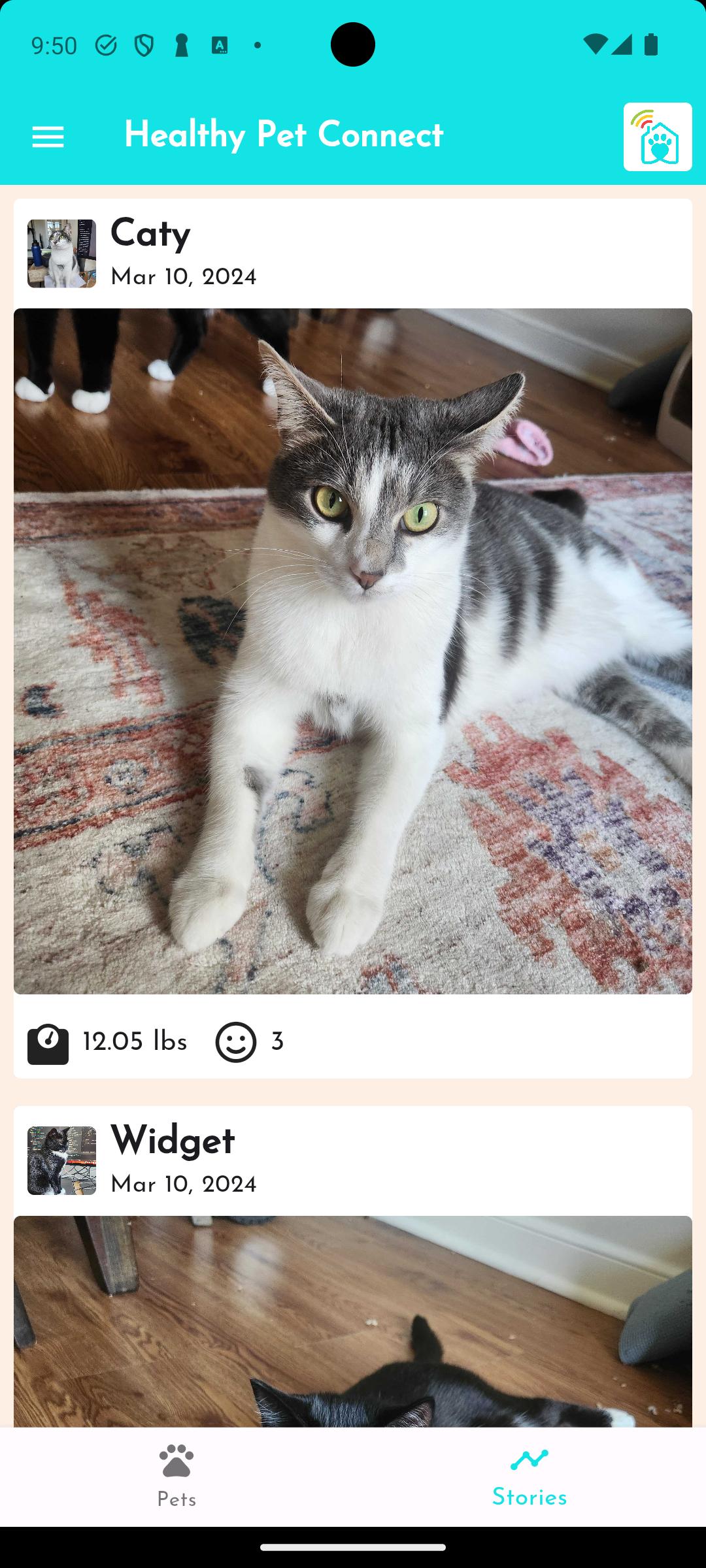Tap the shield icon in status bar

pyautogui.click(x=144, y=45)
